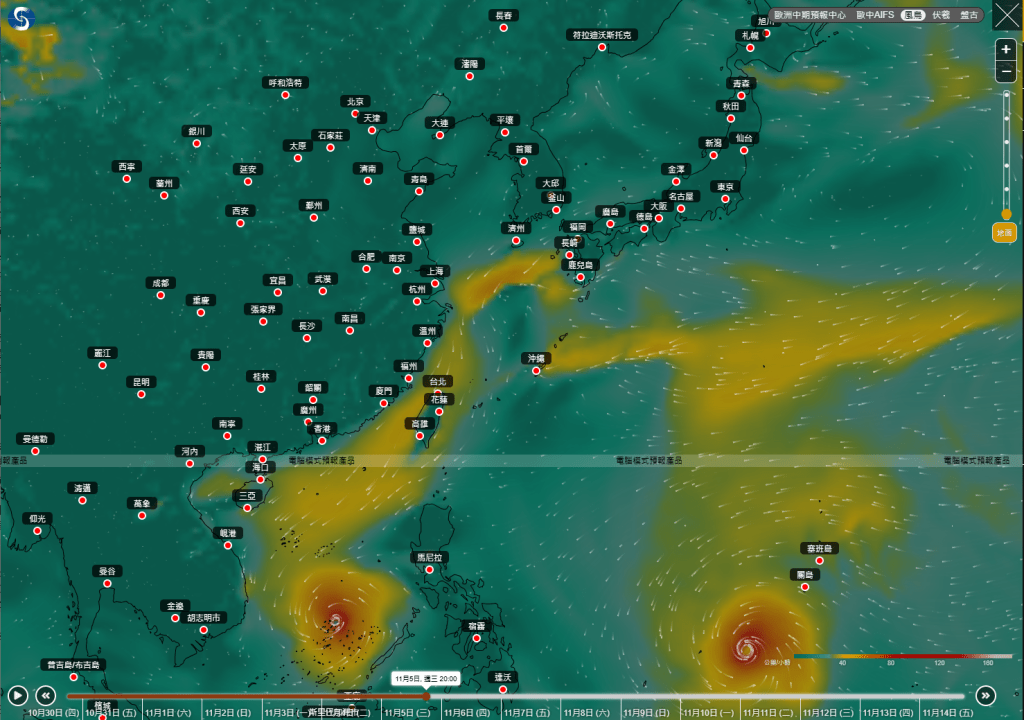Screen dimensions: 1024x720
Task: Select the 風烏 model option
Action: [912, 15]
